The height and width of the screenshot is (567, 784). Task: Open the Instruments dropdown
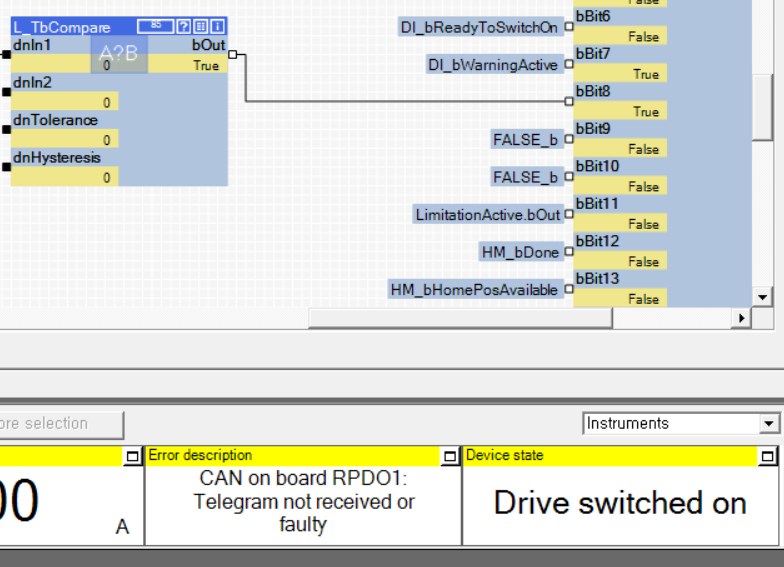point(681,424)
